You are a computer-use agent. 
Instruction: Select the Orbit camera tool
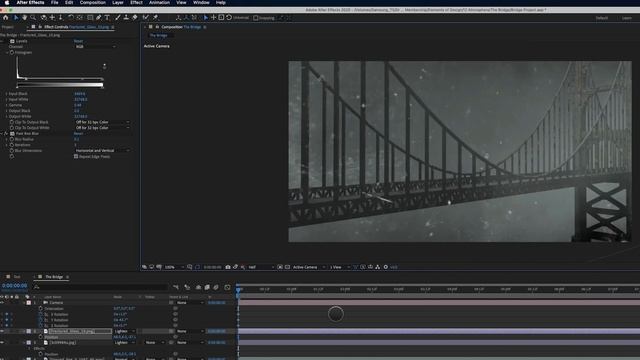[x=43, y=18]
